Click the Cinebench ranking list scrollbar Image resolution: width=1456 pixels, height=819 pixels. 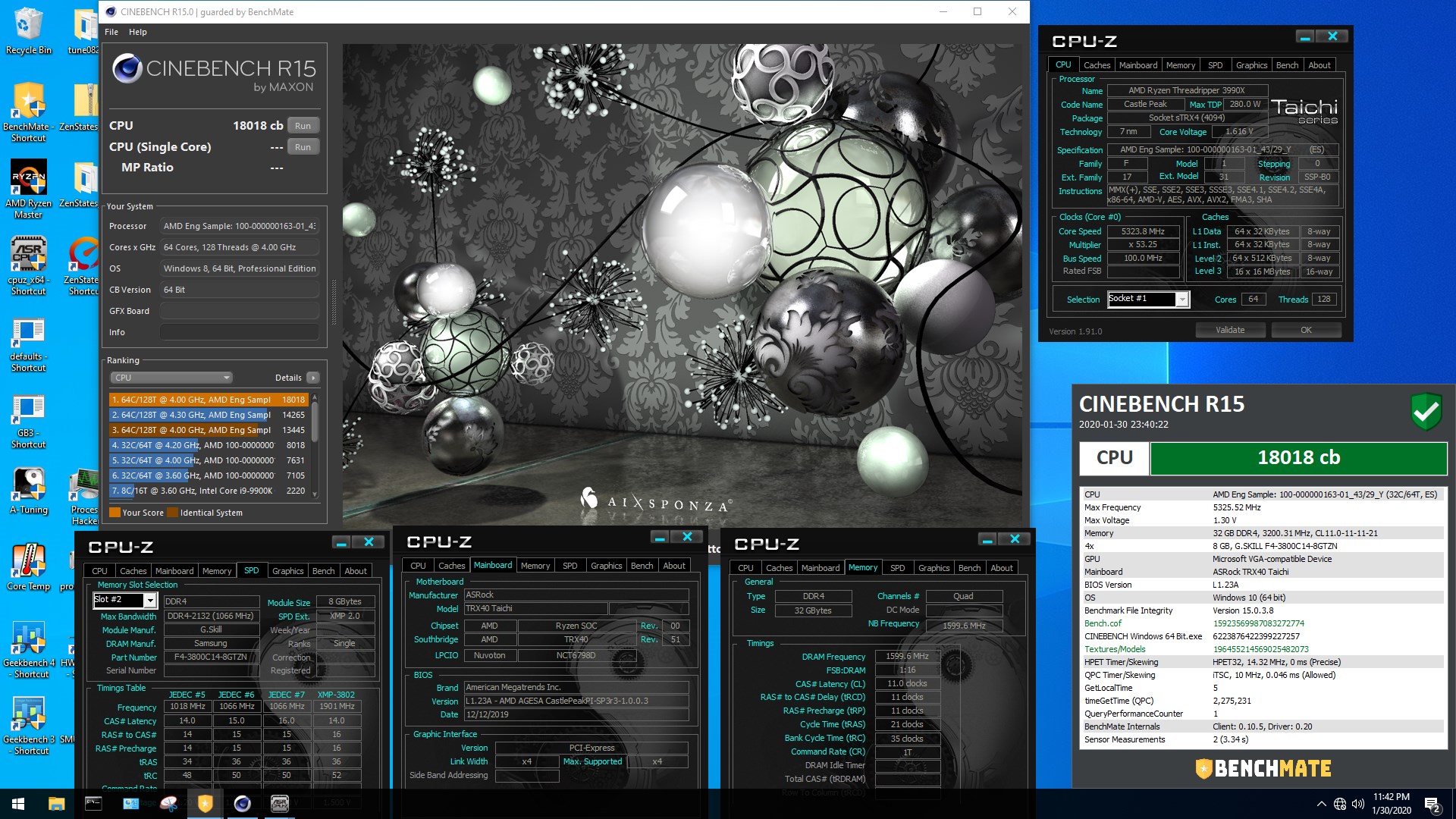tap(315, 446)
